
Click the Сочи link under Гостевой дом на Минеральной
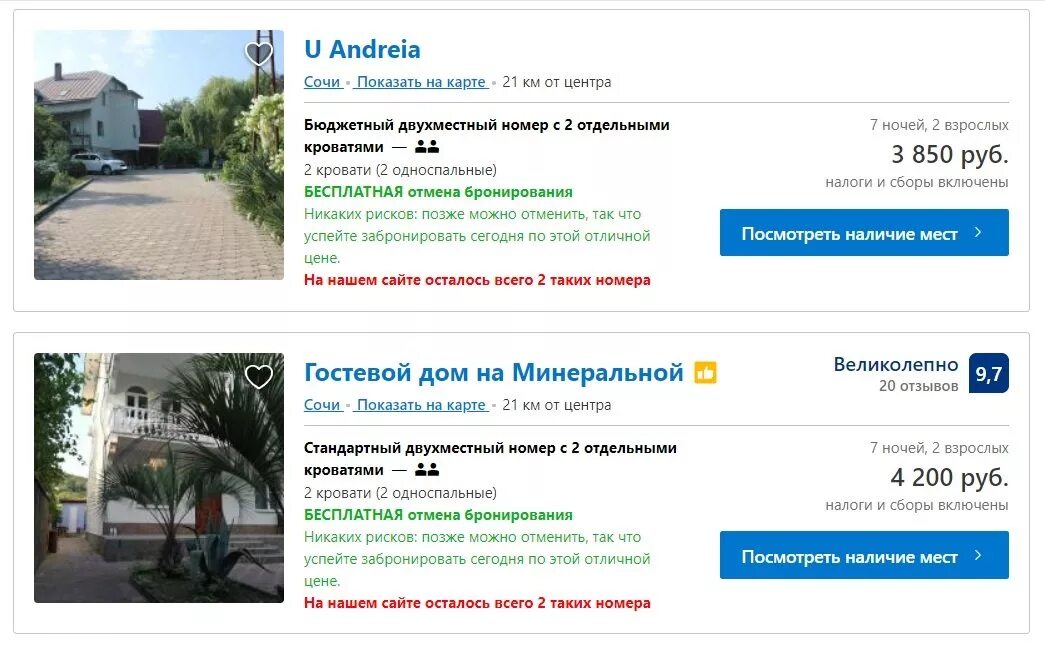[x=323, y=405]
